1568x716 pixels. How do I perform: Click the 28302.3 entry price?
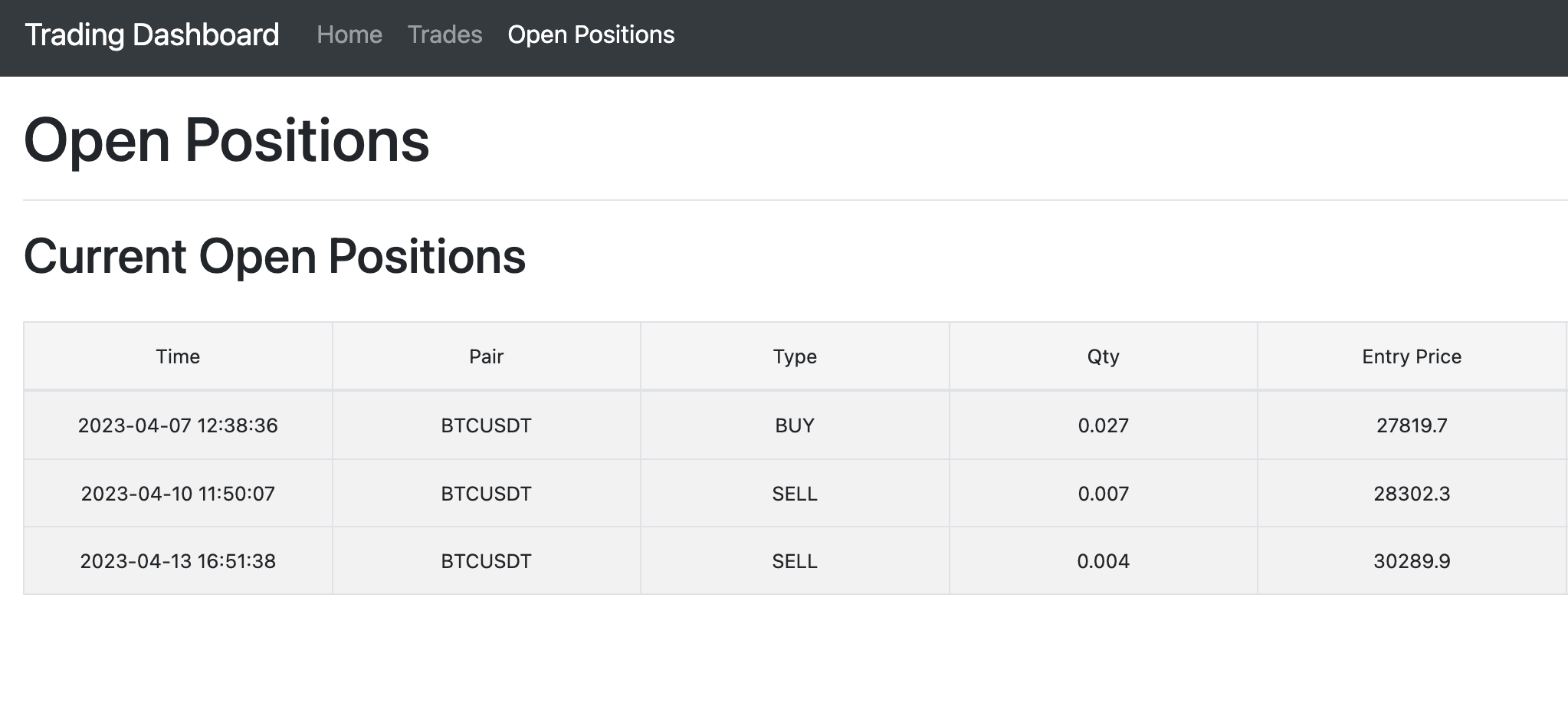point(1412,494)
